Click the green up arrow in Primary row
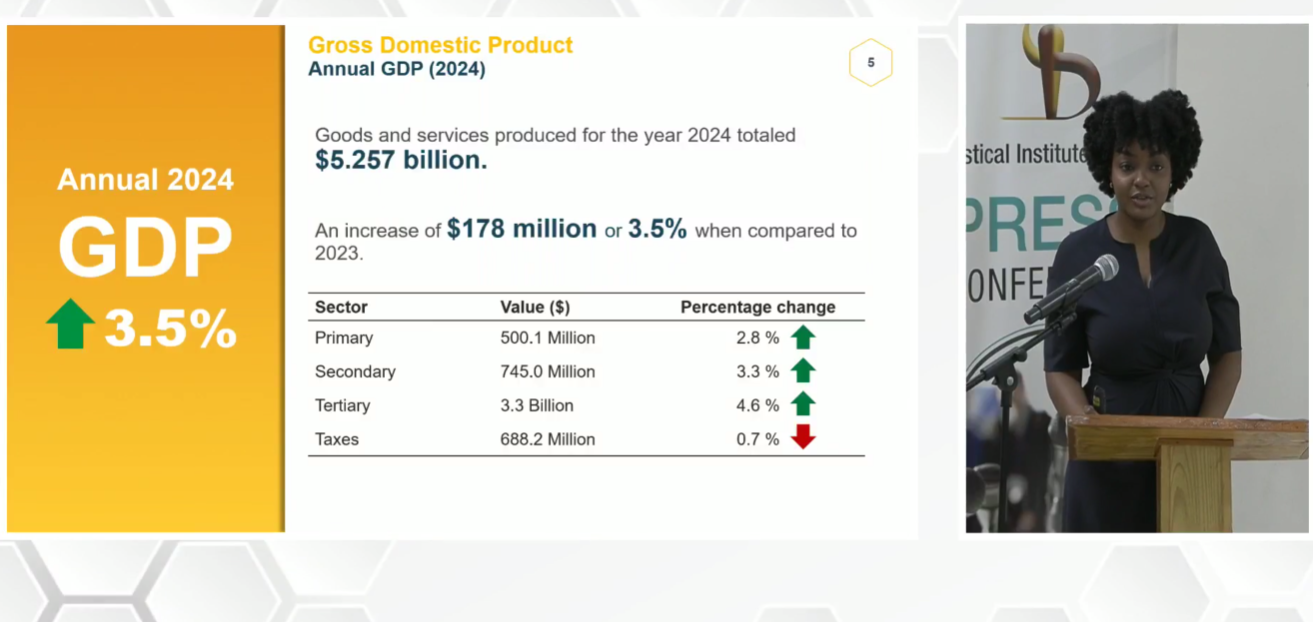Viewport: 1313px width, 622px height. (803, 338)
